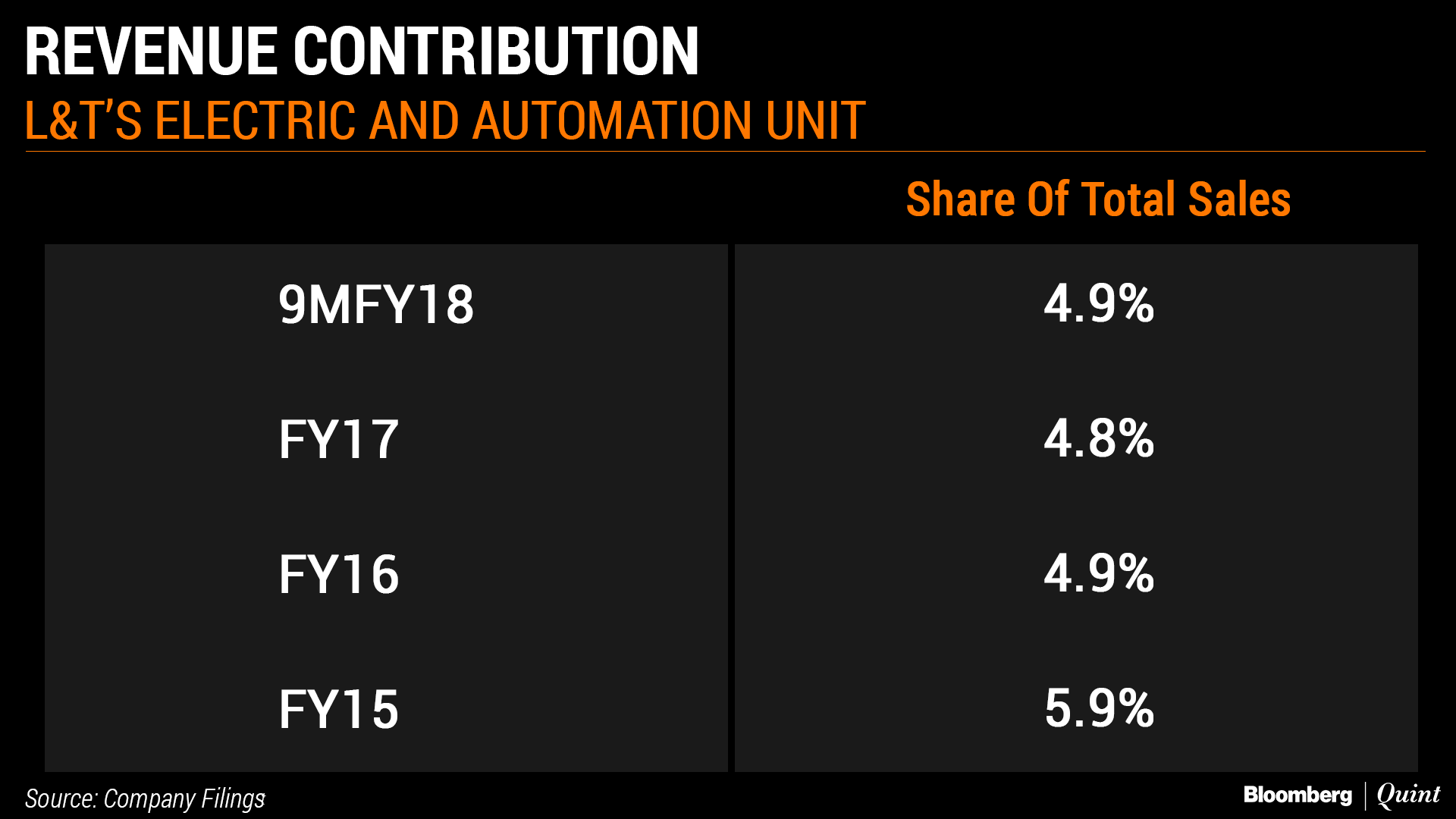1456x819 pixels.
Task: Select the 5.9% value for FY15
Action: (x=1099, y=709)
